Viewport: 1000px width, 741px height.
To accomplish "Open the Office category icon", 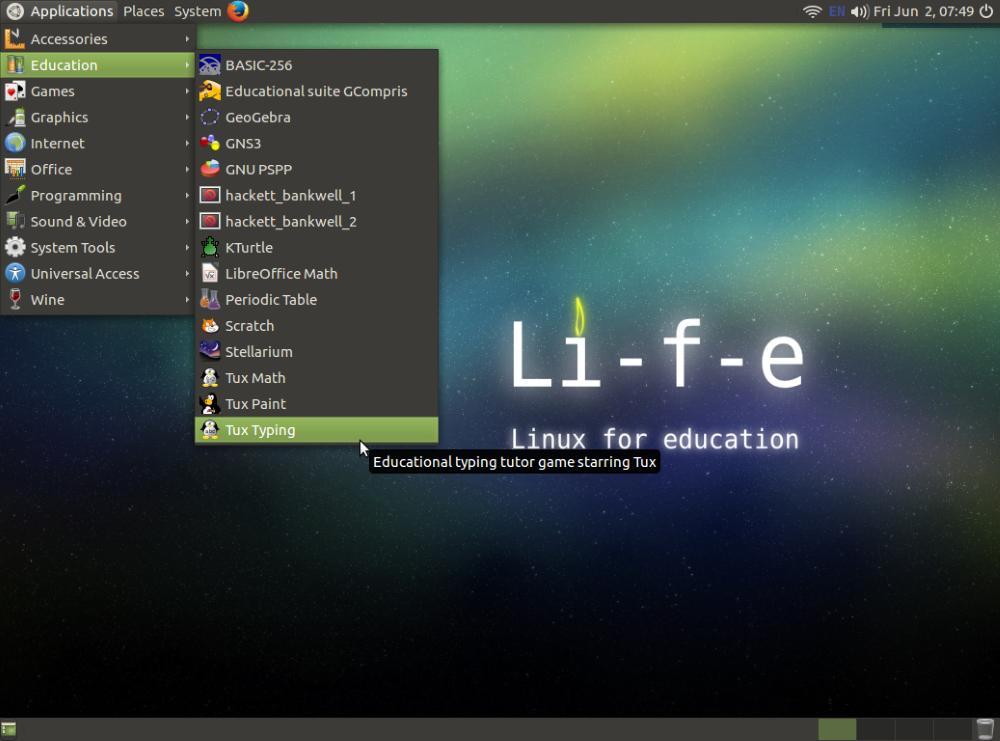I will pos(15,170).
